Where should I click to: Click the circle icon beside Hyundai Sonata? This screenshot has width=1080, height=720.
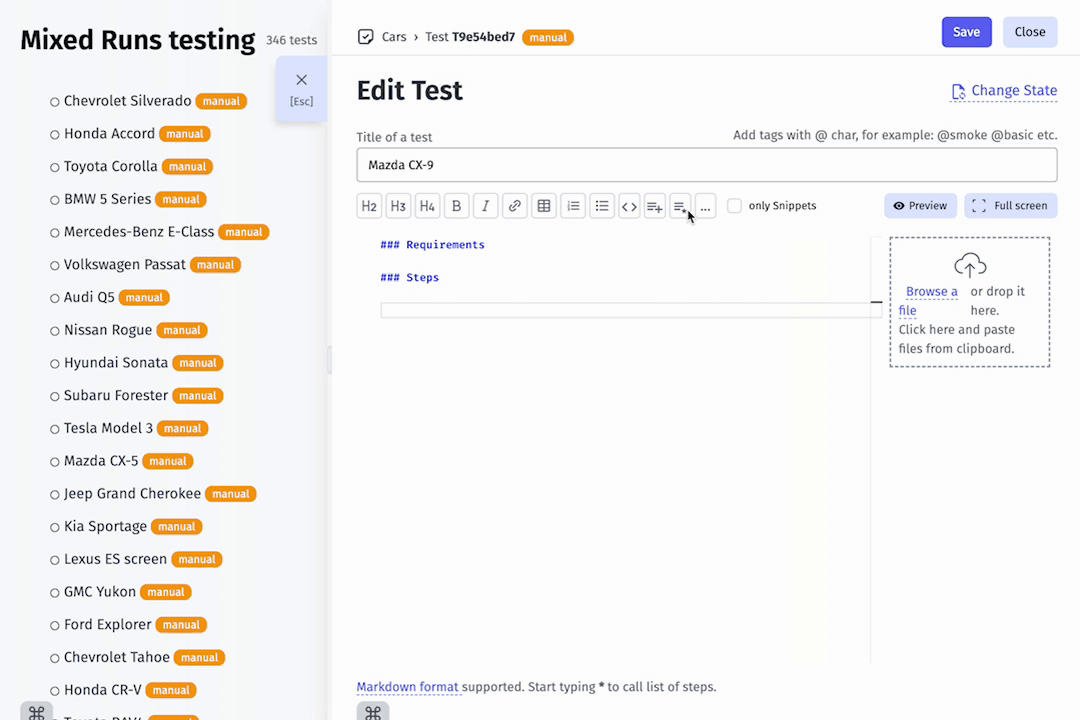pyautogui.click(x=54, y=364)
